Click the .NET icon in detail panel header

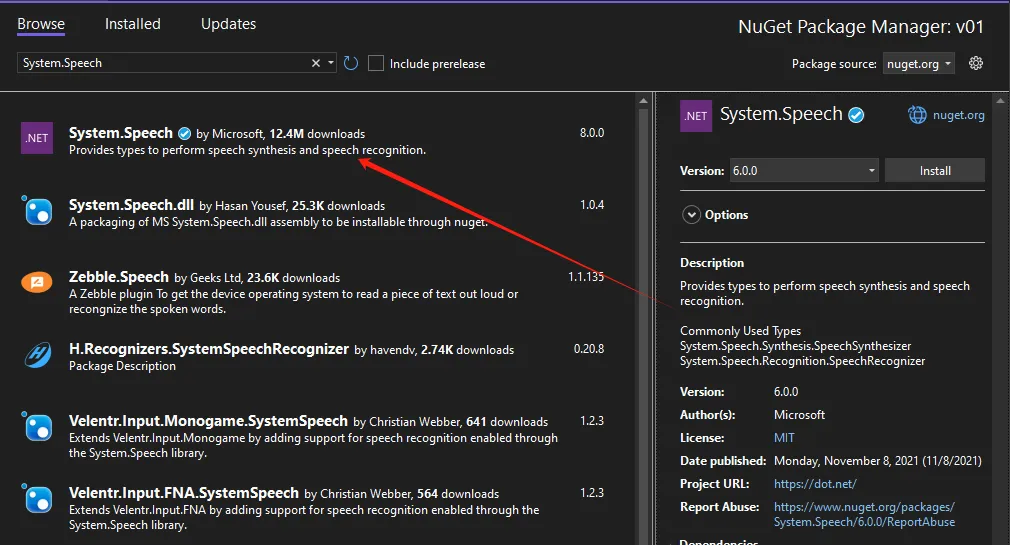click(696, 116)
